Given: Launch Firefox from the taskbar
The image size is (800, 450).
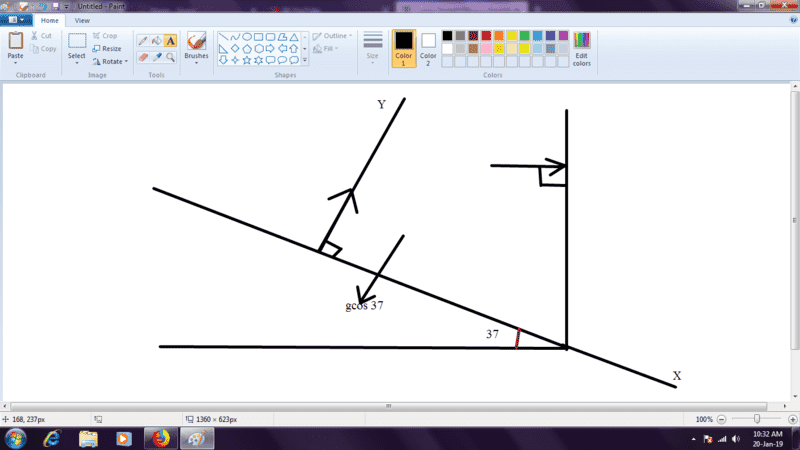Looking at the screenshot, I should point(158,438).
